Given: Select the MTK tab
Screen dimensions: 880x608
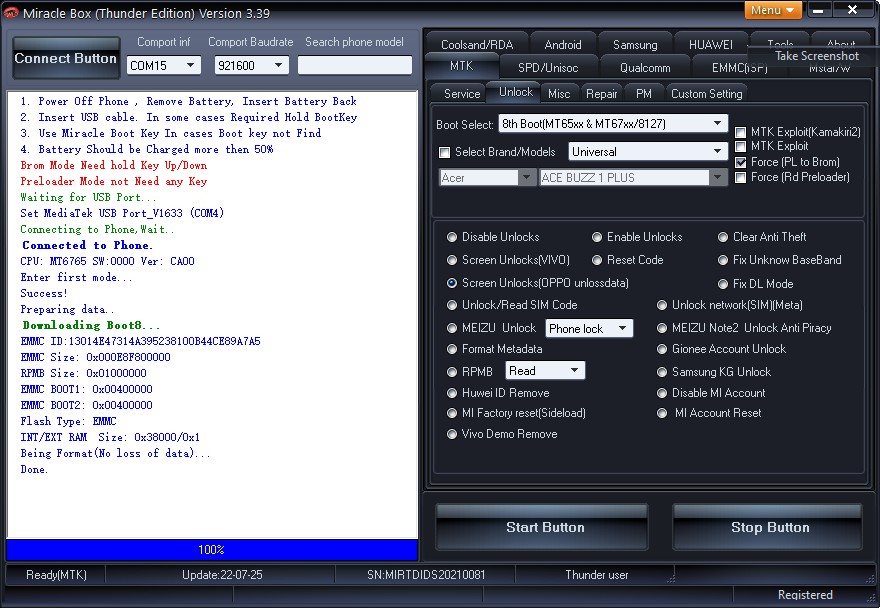Looking at the screenshot, I should 461,66.
